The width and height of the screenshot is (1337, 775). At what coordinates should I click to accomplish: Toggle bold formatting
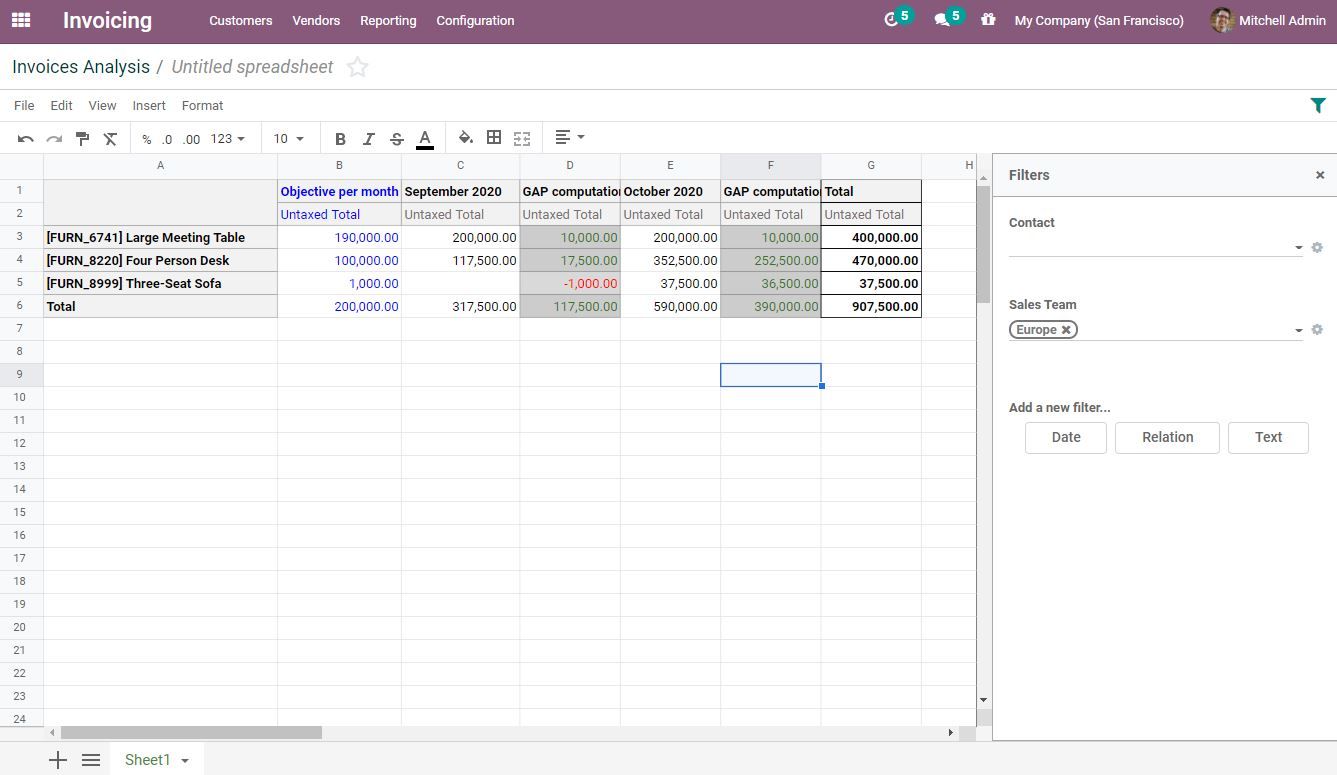tap(340, 138)
